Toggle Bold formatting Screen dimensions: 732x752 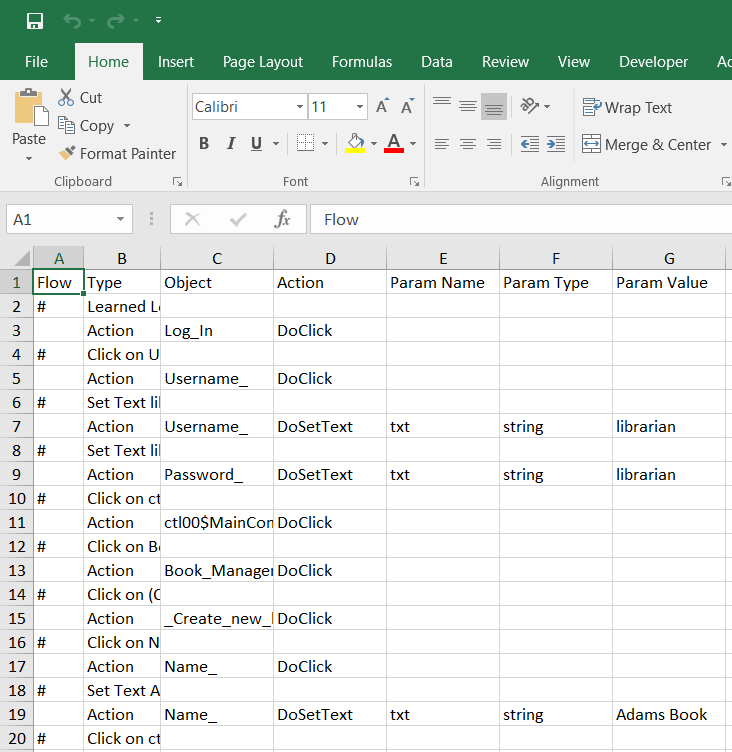point(204,144)
